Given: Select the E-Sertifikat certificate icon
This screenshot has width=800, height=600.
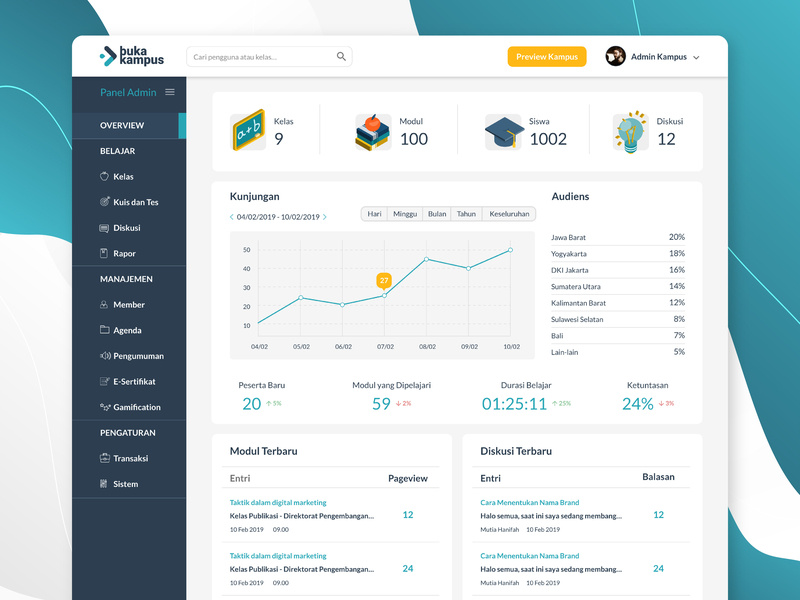Looking at the screenshot, I should [105, 381].
